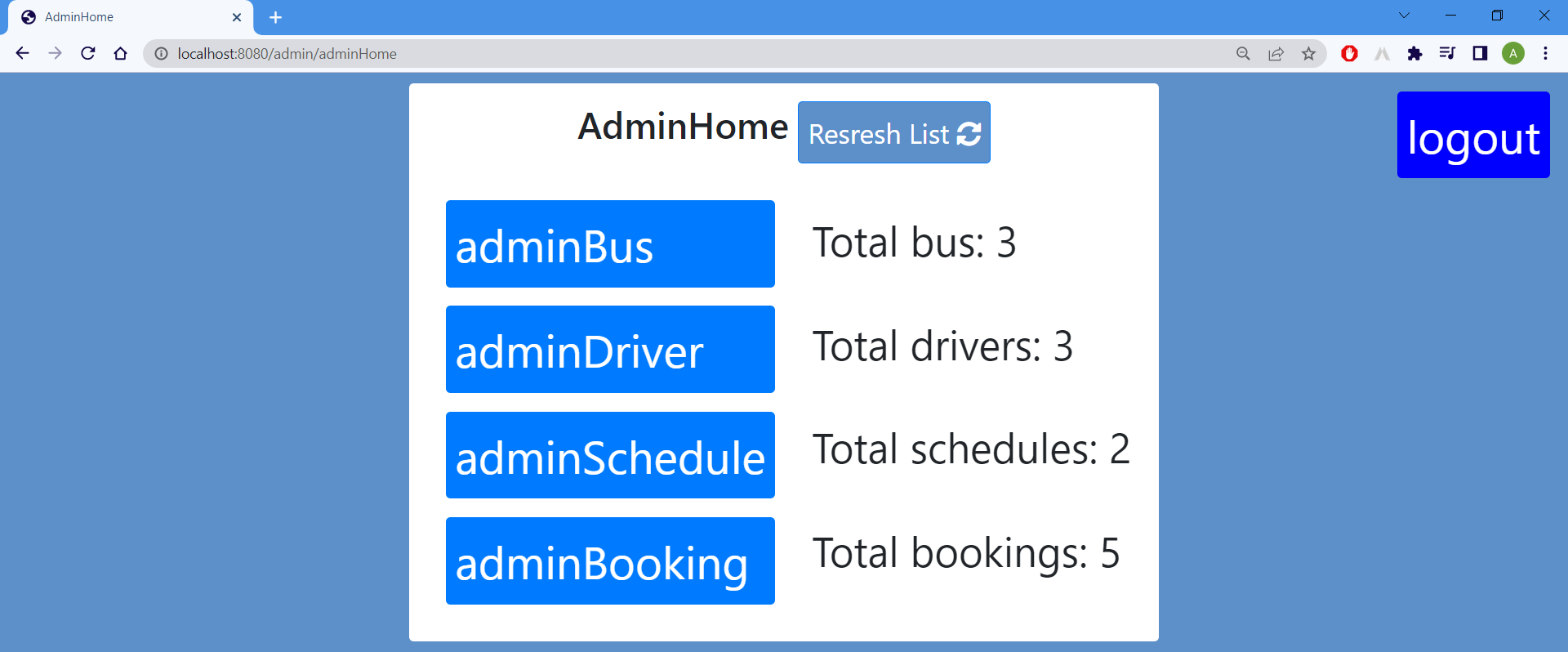Click the share icon in address bar
The height and width of the screenshot is (652, 1568).
point(1276,53)
